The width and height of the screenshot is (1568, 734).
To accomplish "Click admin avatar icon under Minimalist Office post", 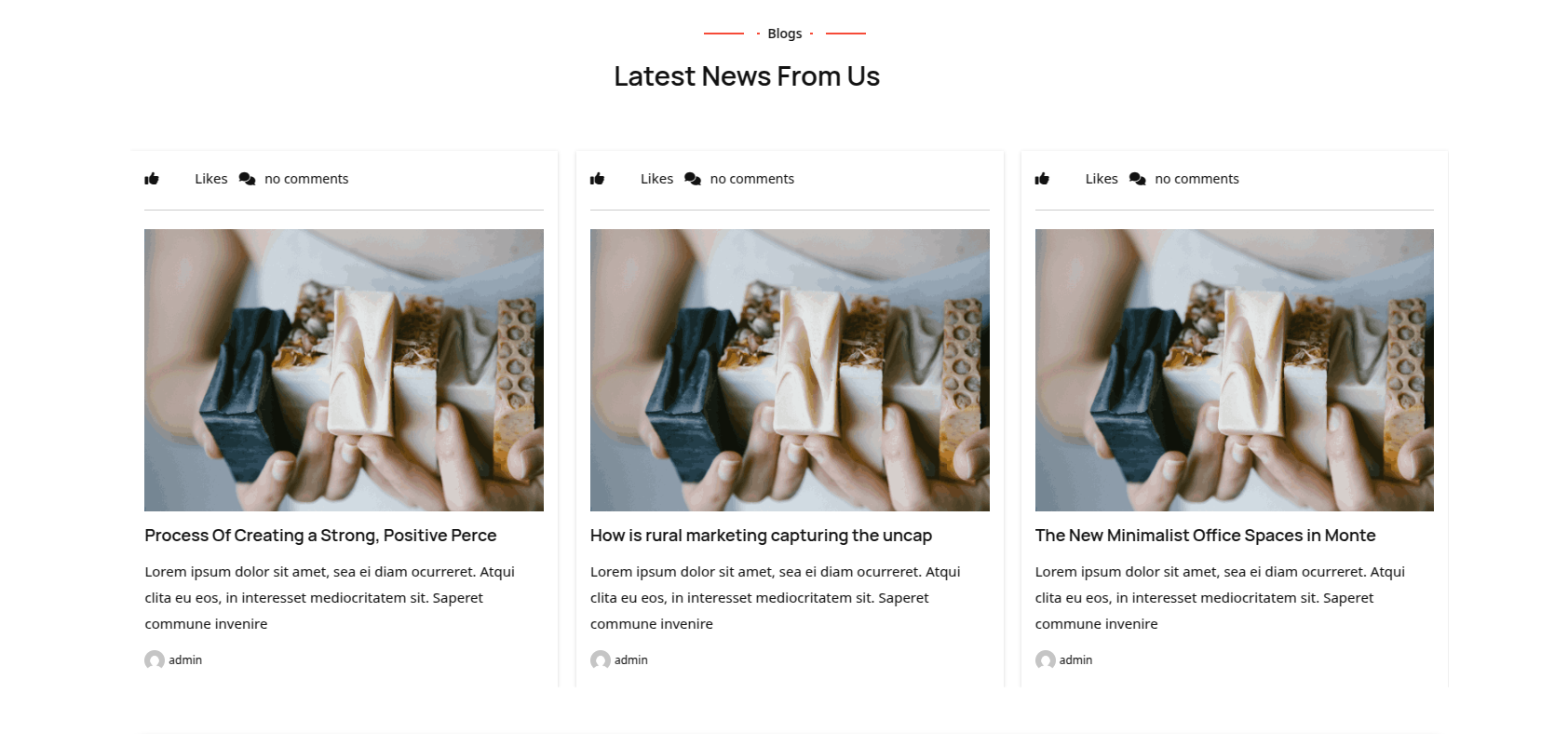I will coord(1046,659).
